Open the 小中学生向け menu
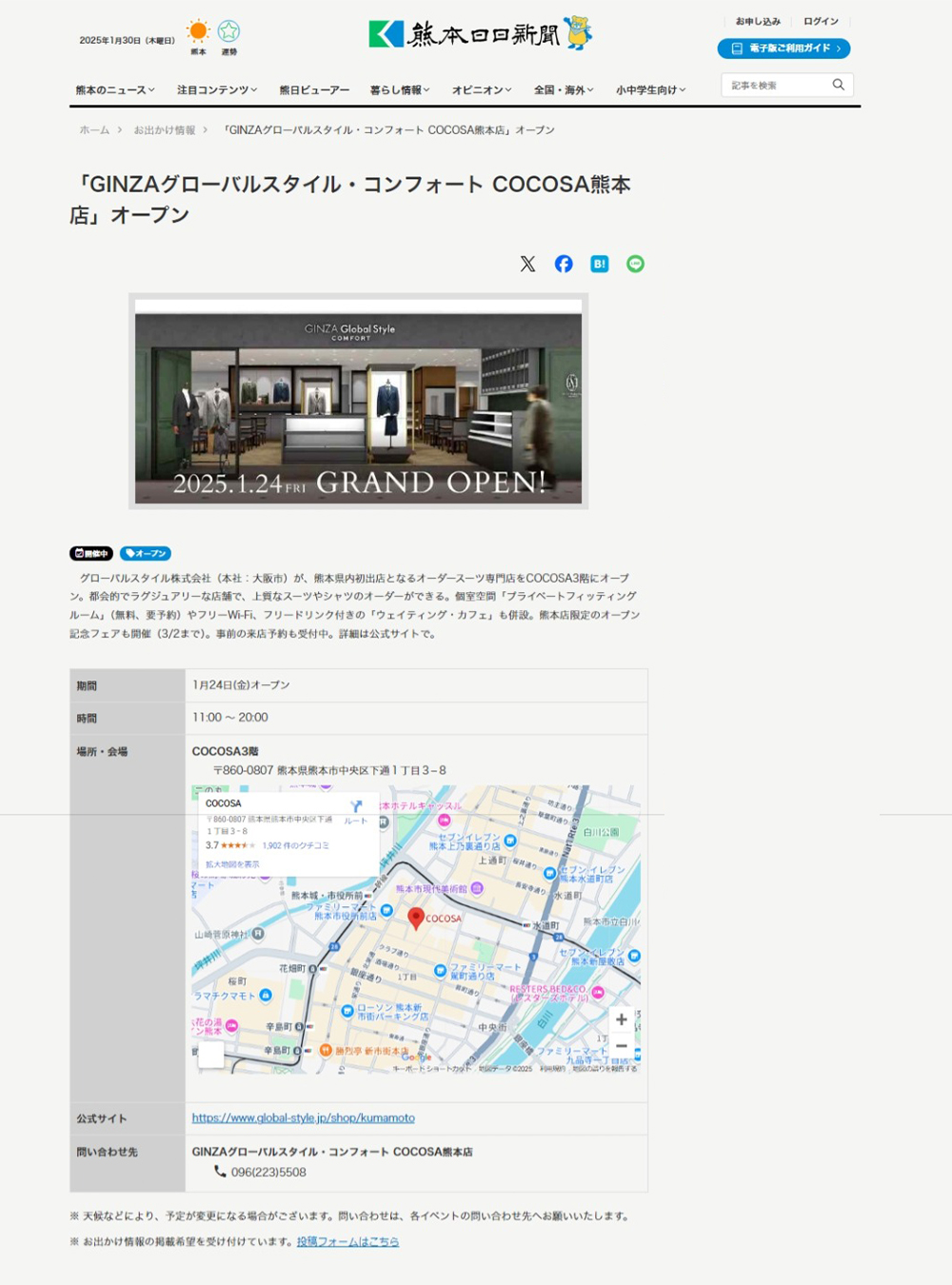The height and width of the screenshot is (1285, 952). point(650,89)
